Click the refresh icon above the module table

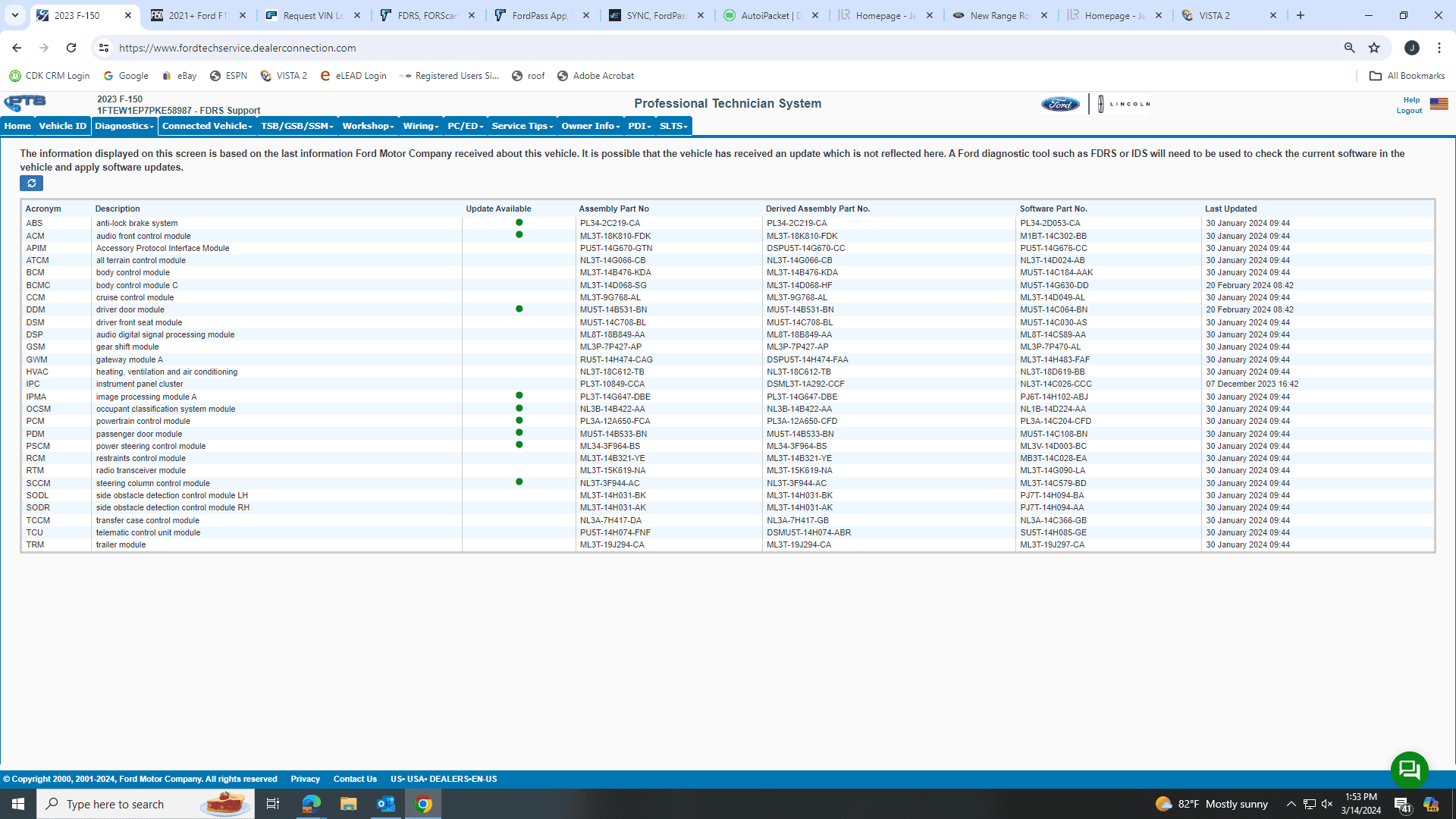(31, 184)
